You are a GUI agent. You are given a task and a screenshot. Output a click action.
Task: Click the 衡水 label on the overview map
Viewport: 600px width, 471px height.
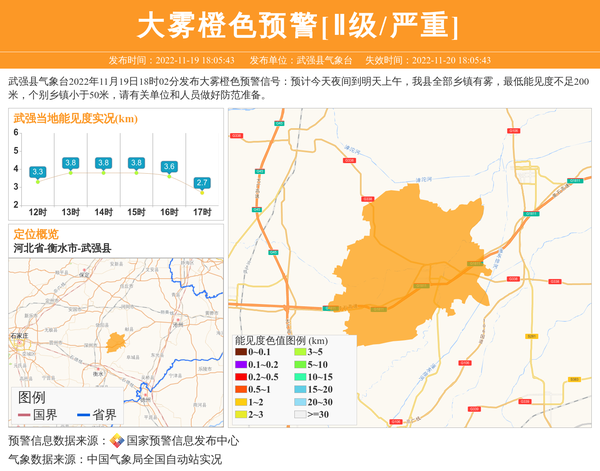click(x=98, y=374)
